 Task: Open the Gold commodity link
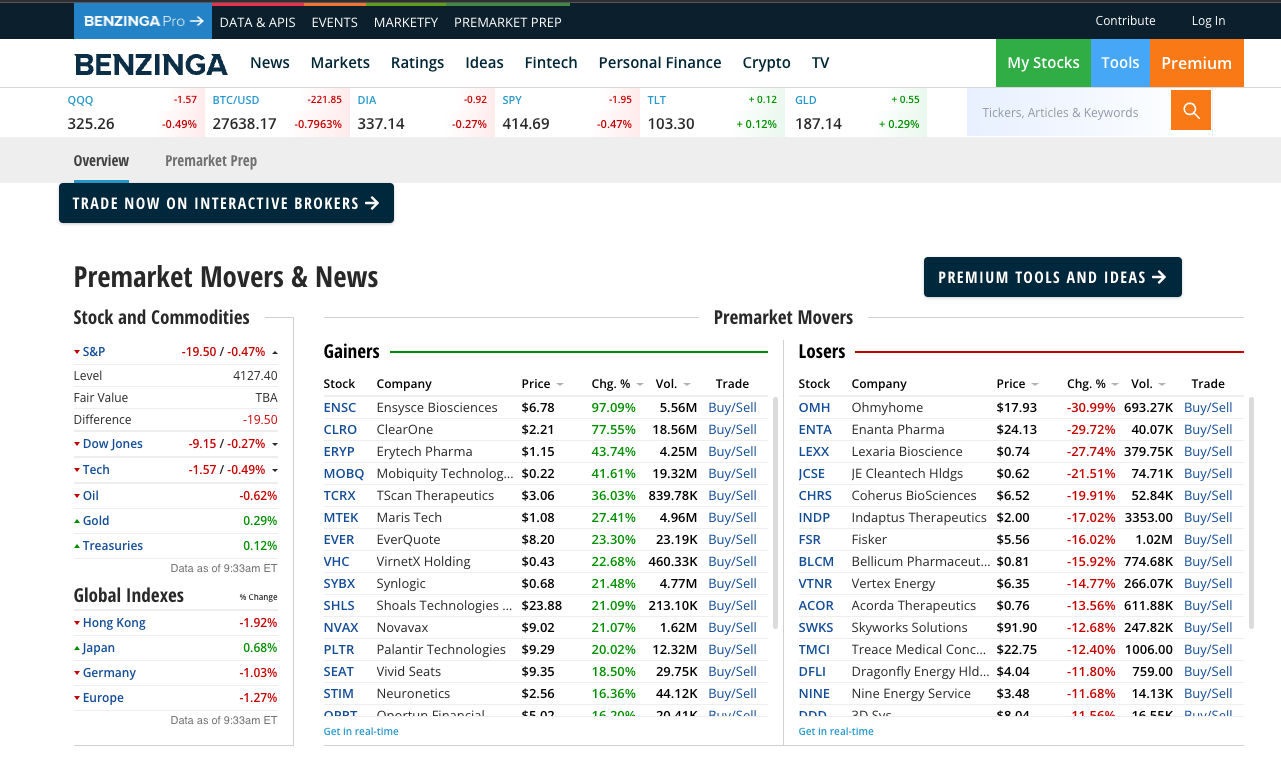tap(96, 521)
